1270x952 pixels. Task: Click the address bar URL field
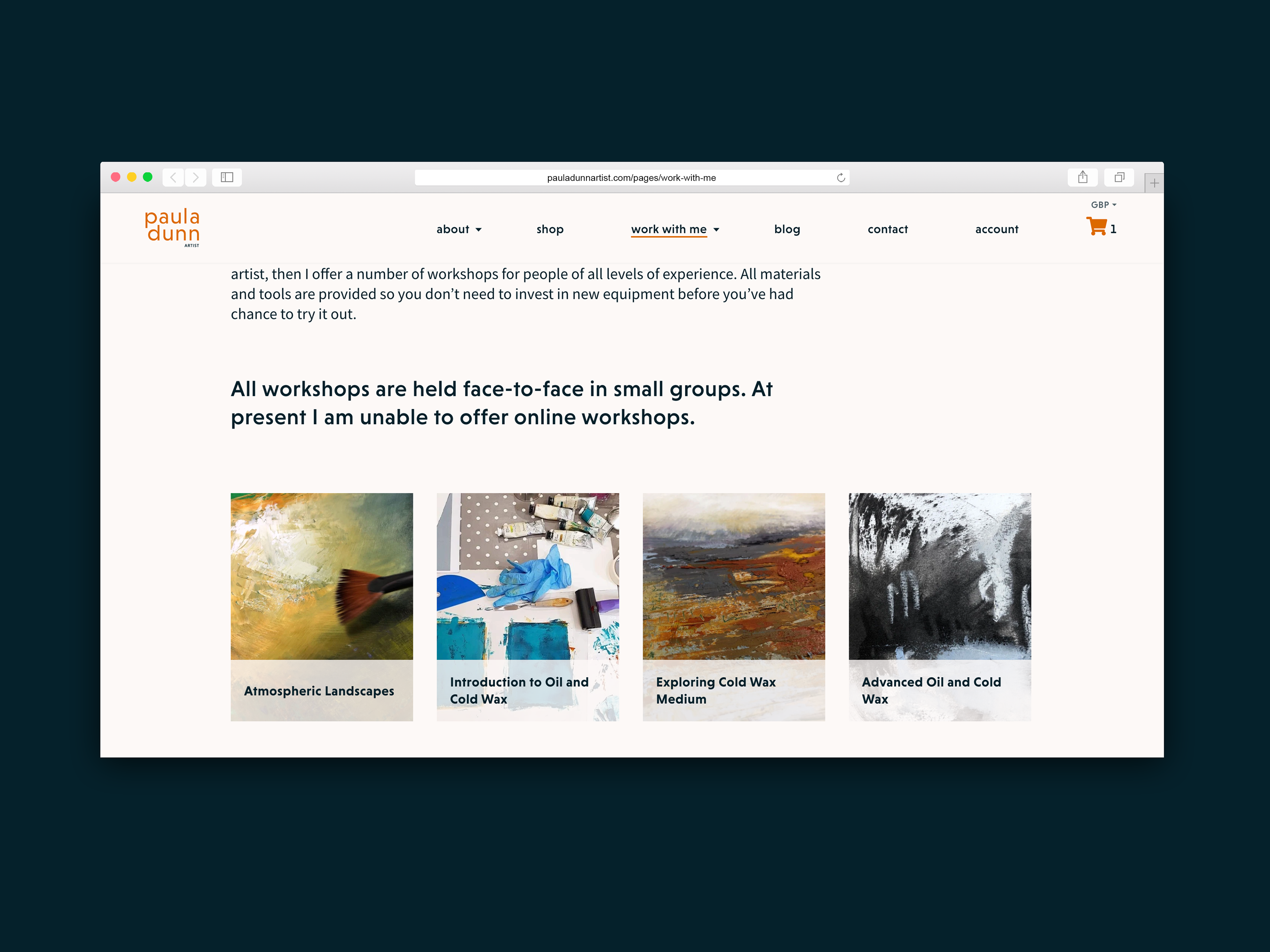point(632,178)
